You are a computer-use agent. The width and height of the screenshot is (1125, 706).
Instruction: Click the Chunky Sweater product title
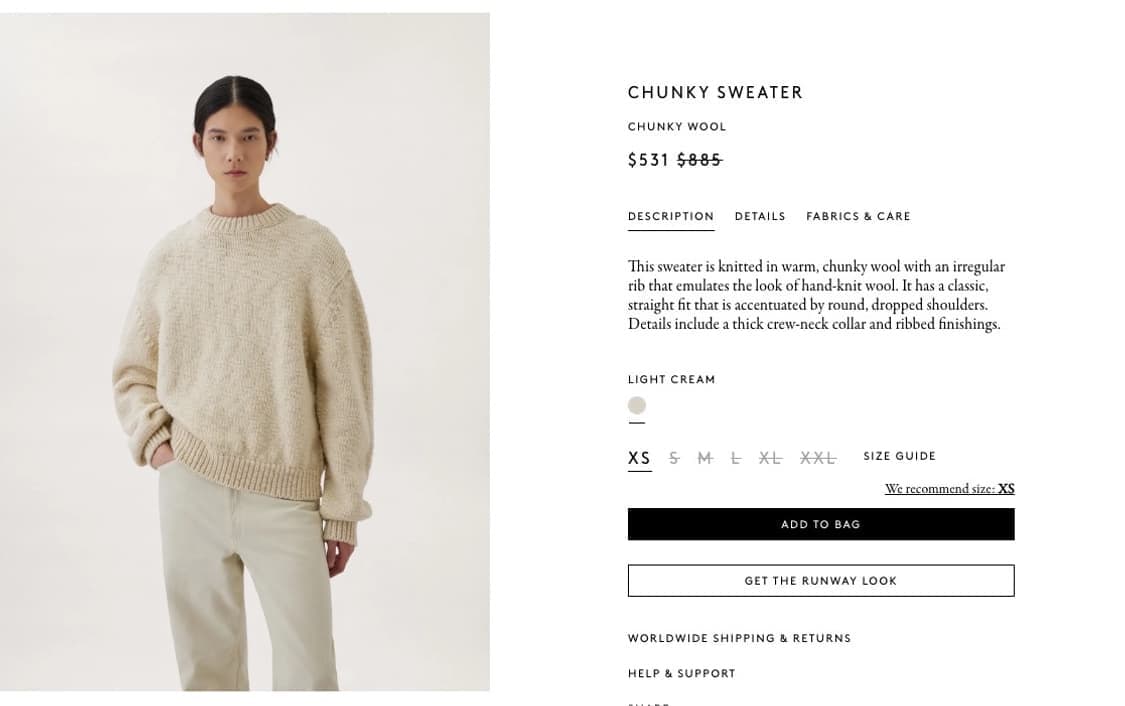[x=715, y=93]
